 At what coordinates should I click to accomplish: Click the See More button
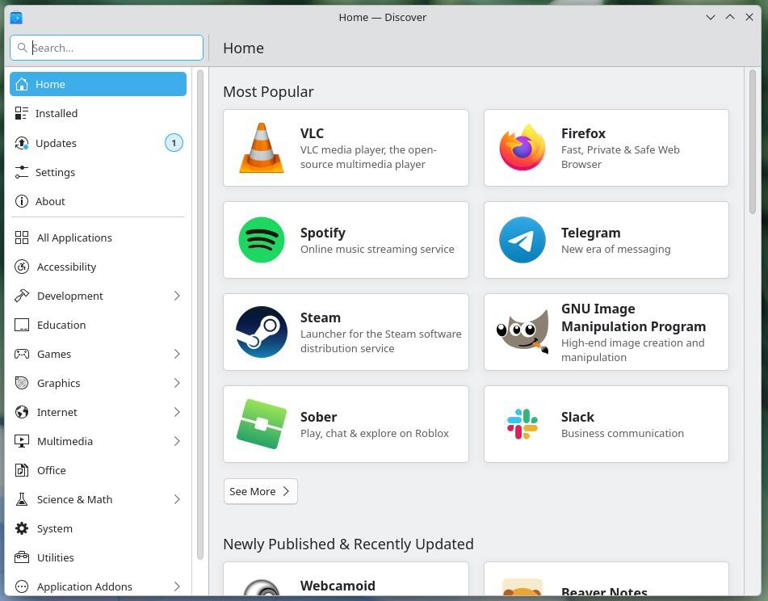[260, 491]
